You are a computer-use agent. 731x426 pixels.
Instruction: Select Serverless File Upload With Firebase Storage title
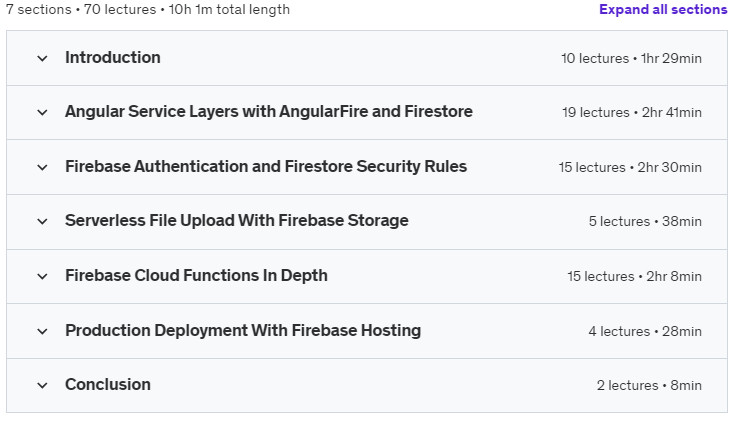pyautogui.click(x=237, y=220)
